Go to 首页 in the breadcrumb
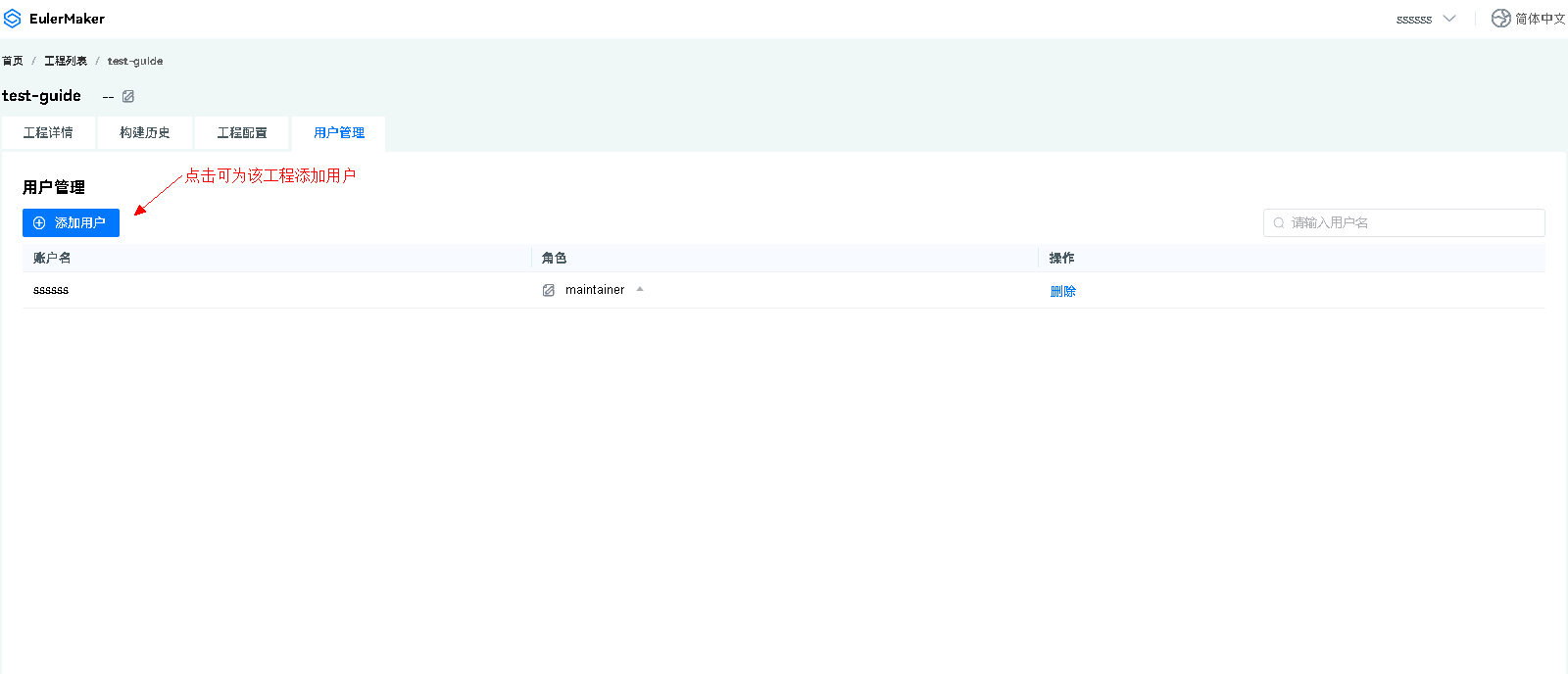The image size is (1568, 674). [x=13, y=61]
